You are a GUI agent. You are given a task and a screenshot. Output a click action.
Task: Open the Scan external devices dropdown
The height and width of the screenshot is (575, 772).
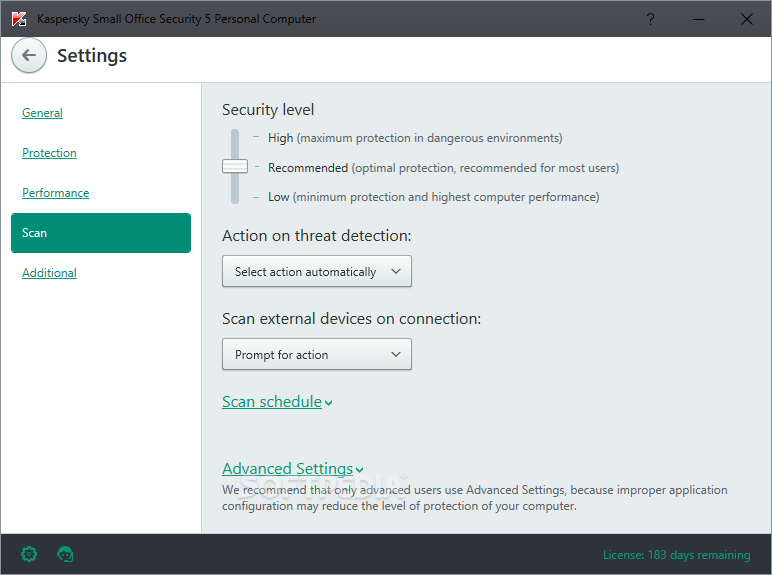click(x=317, y=354)
